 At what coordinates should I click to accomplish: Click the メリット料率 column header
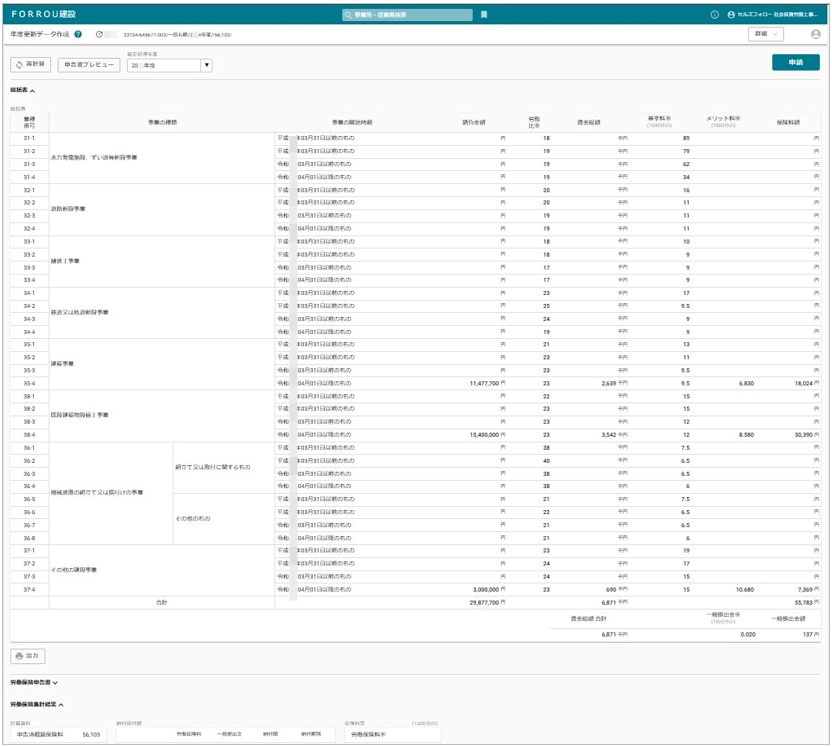(x=723, y=120)
